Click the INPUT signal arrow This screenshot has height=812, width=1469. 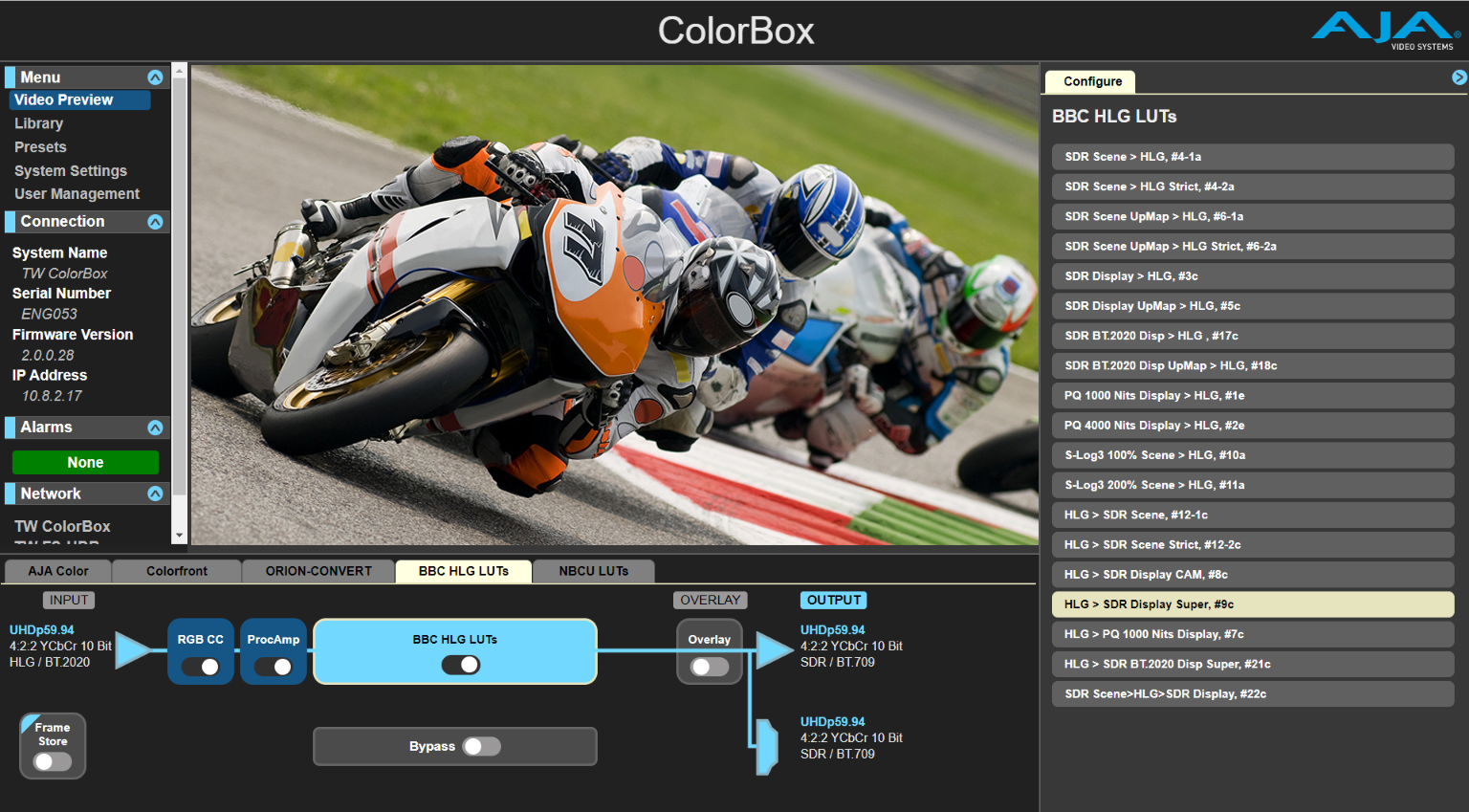(134, 647)
